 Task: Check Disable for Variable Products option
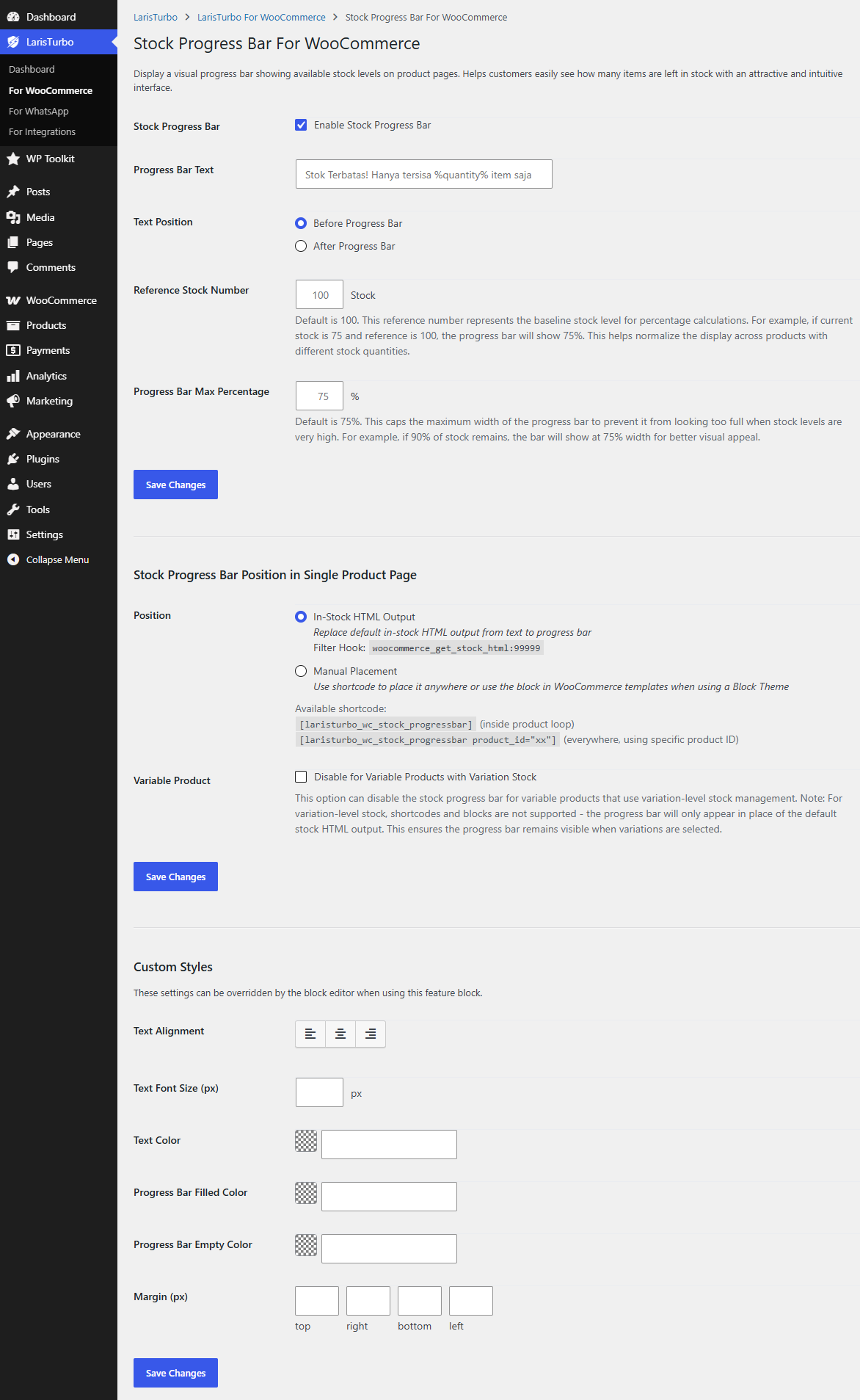(301, 777)
